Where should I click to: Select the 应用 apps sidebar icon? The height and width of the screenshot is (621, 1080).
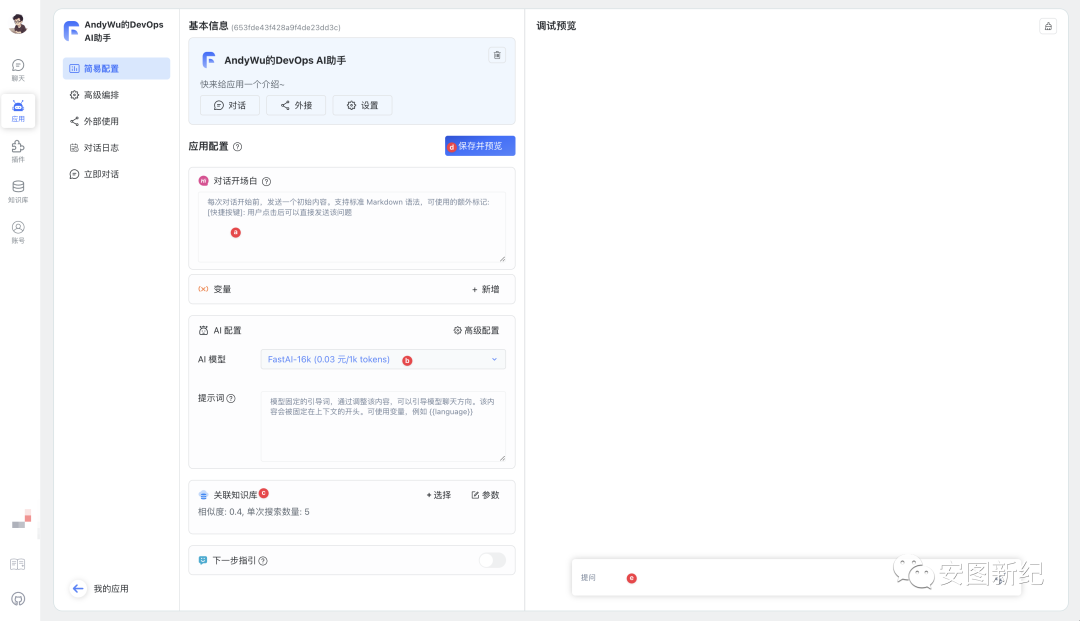click(18, 110)
